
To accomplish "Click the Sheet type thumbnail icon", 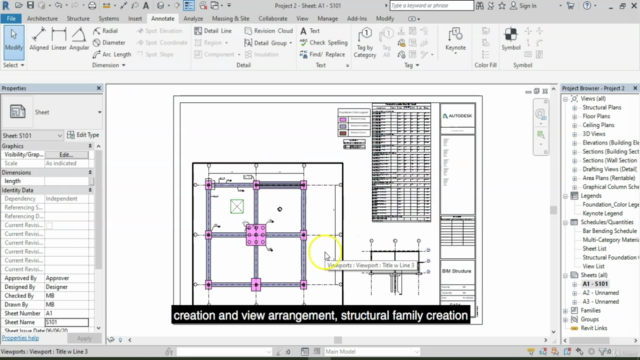I will pyautogui.click(x=18, y=112).
